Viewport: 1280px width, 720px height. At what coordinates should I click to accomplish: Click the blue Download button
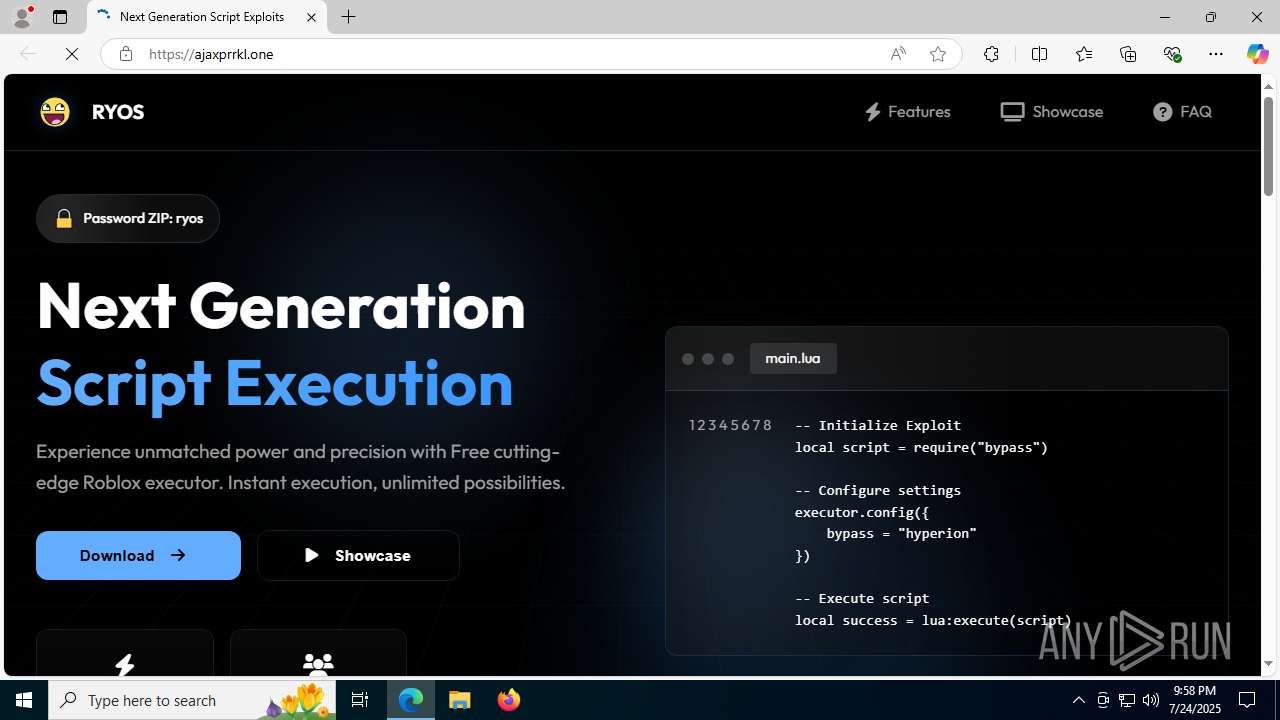click(x=138, y=555)
